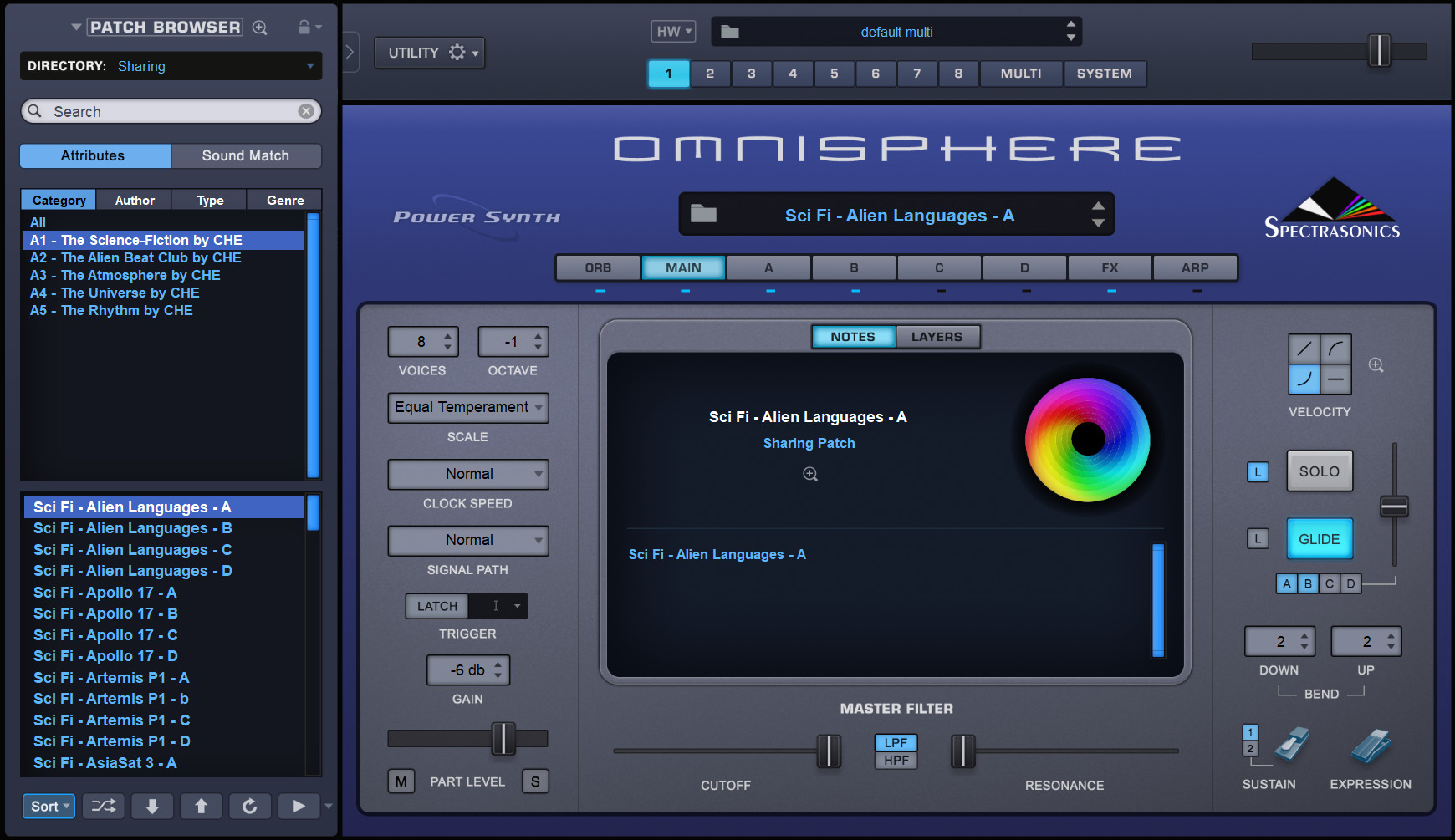Toggle the Solo lock L button
The width and height of the screenshot is (1455, 840).
(1258, 471)
